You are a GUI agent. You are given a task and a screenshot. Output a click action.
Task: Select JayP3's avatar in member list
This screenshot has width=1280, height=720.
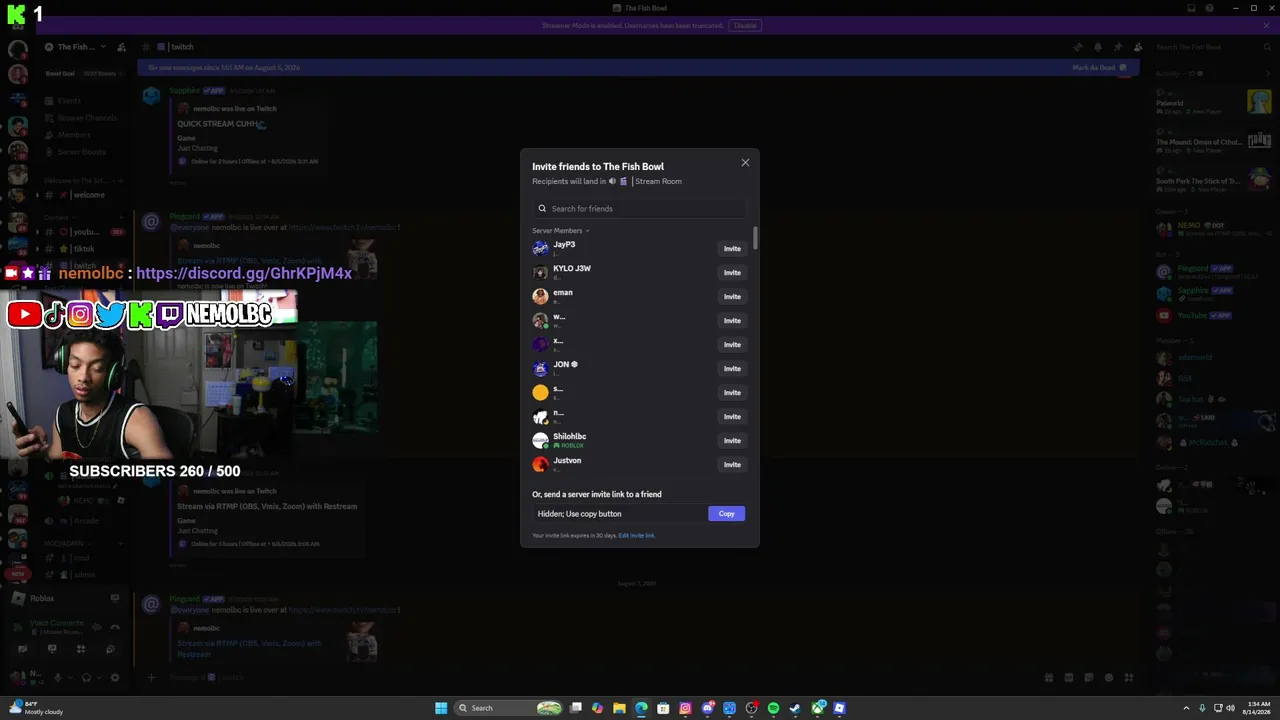(x=540, y=248)
